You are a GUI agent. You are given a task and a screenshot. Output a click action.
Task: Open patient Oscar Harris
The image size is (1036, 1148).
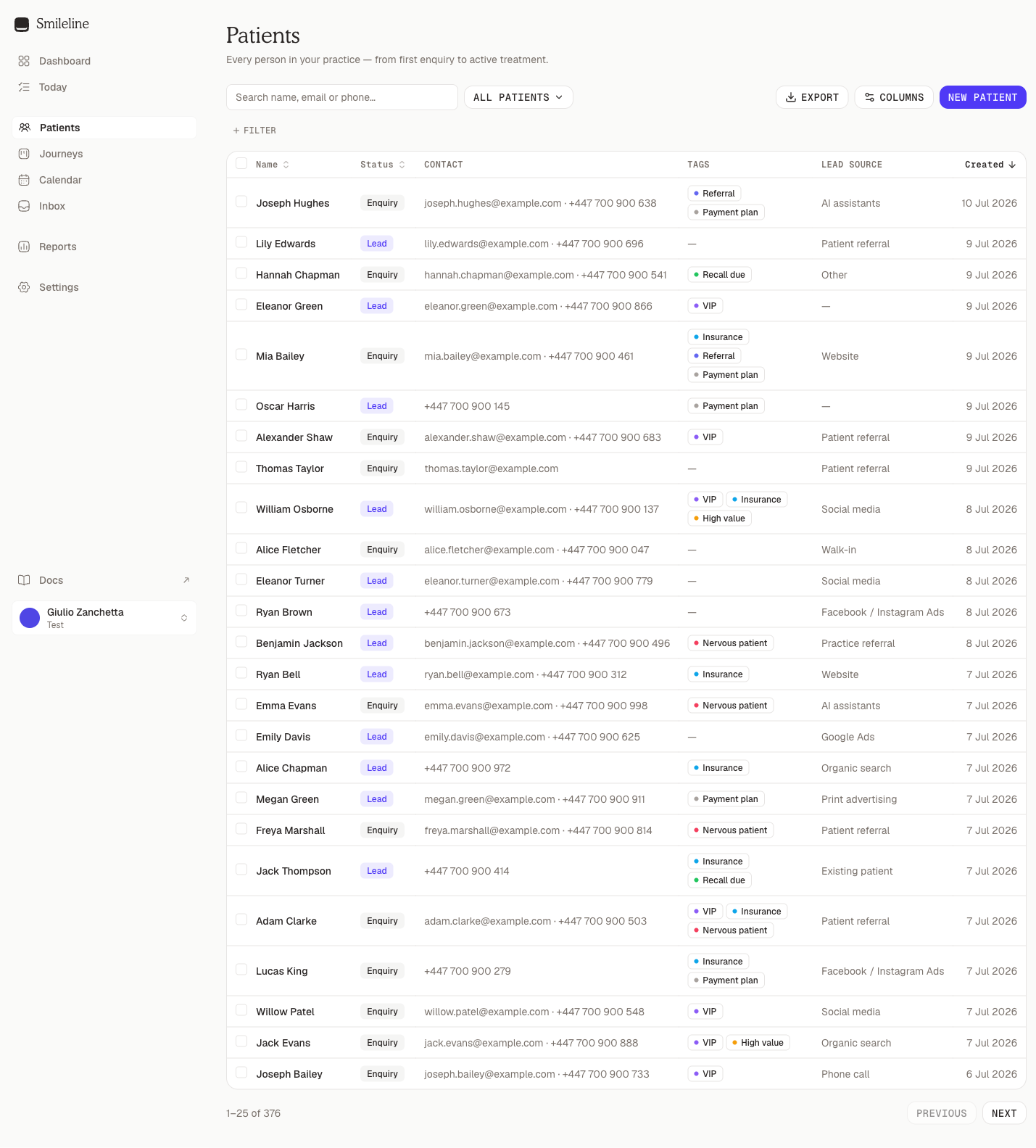(286, 406)
